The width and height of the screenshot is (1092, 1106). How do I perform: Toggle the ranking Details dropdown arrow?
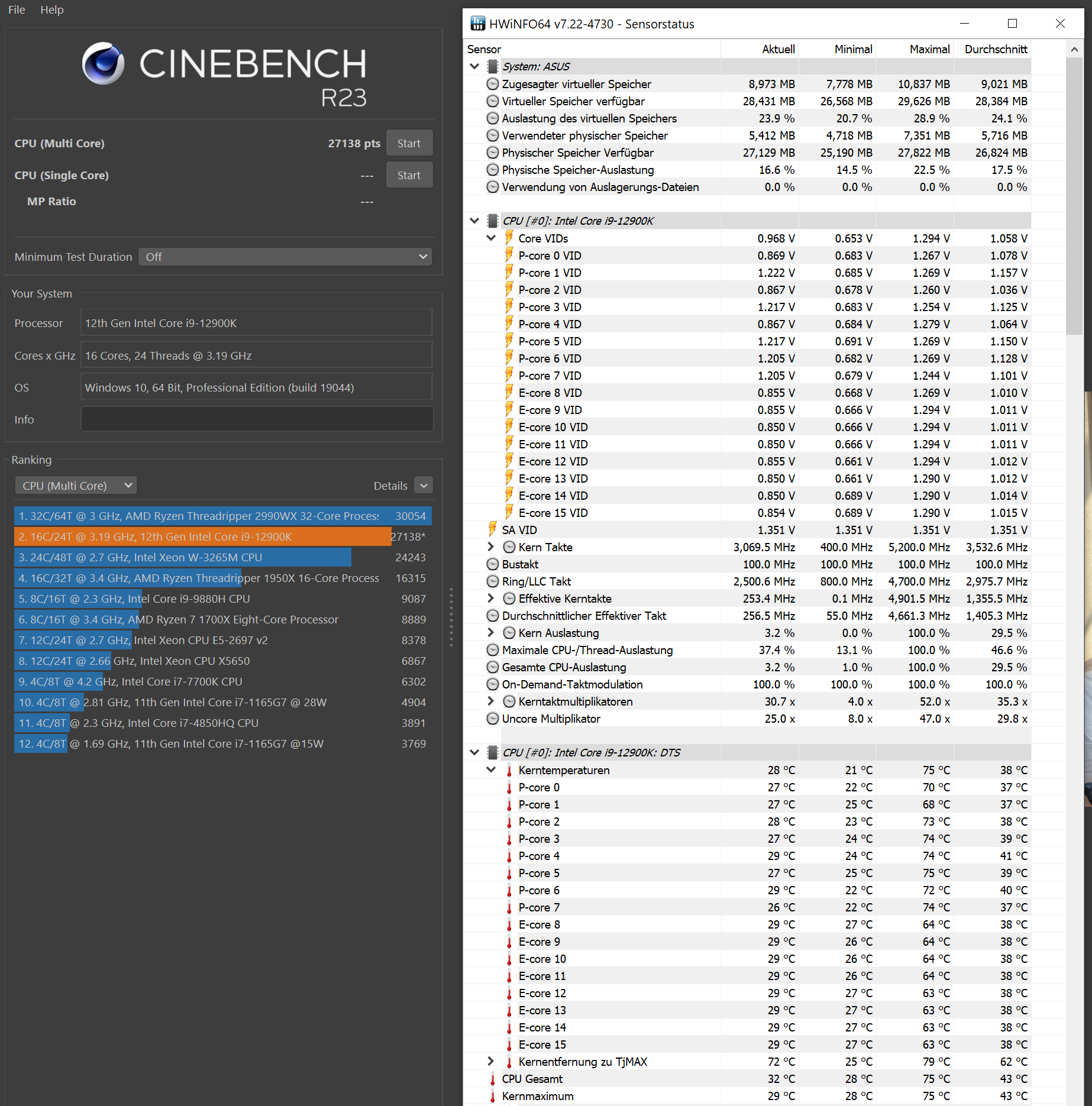[x=424, y=486]
